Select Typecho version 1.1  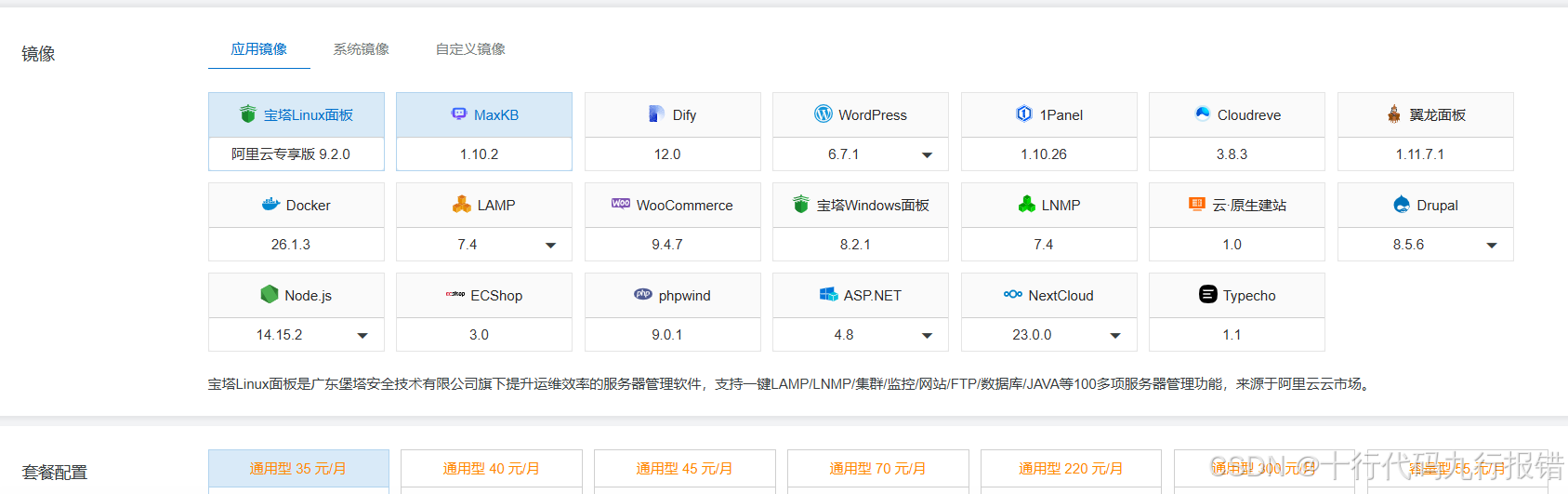(1237, 335)
